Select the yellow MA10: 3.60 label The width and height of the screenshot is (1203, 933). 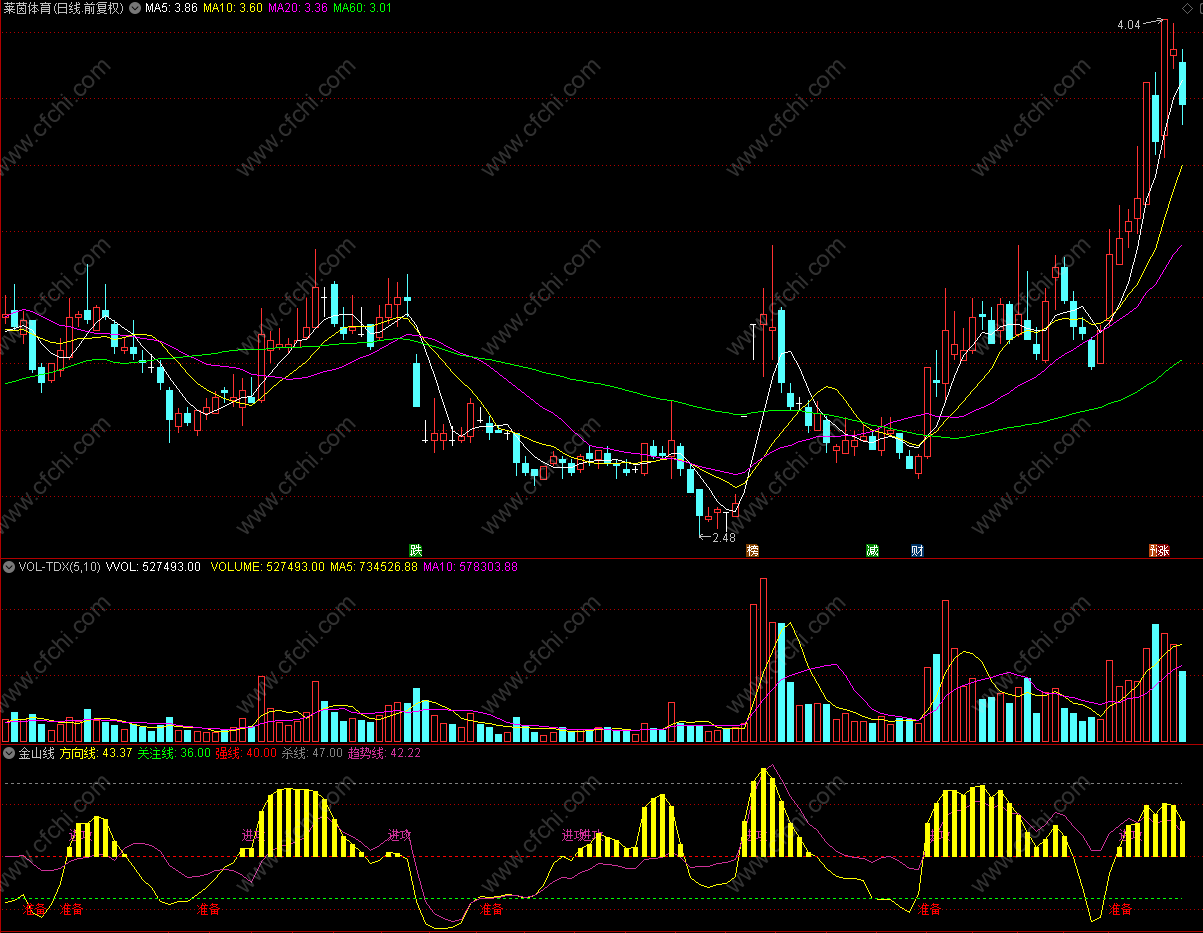click(233, 8)
